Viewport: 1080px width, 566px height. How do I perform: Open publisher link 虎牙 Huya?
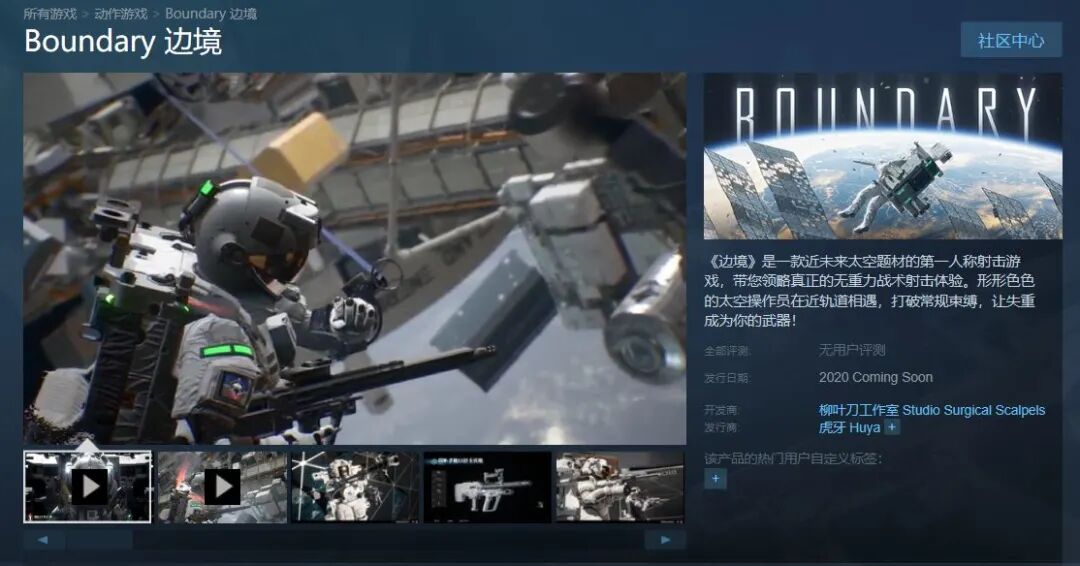849,428
